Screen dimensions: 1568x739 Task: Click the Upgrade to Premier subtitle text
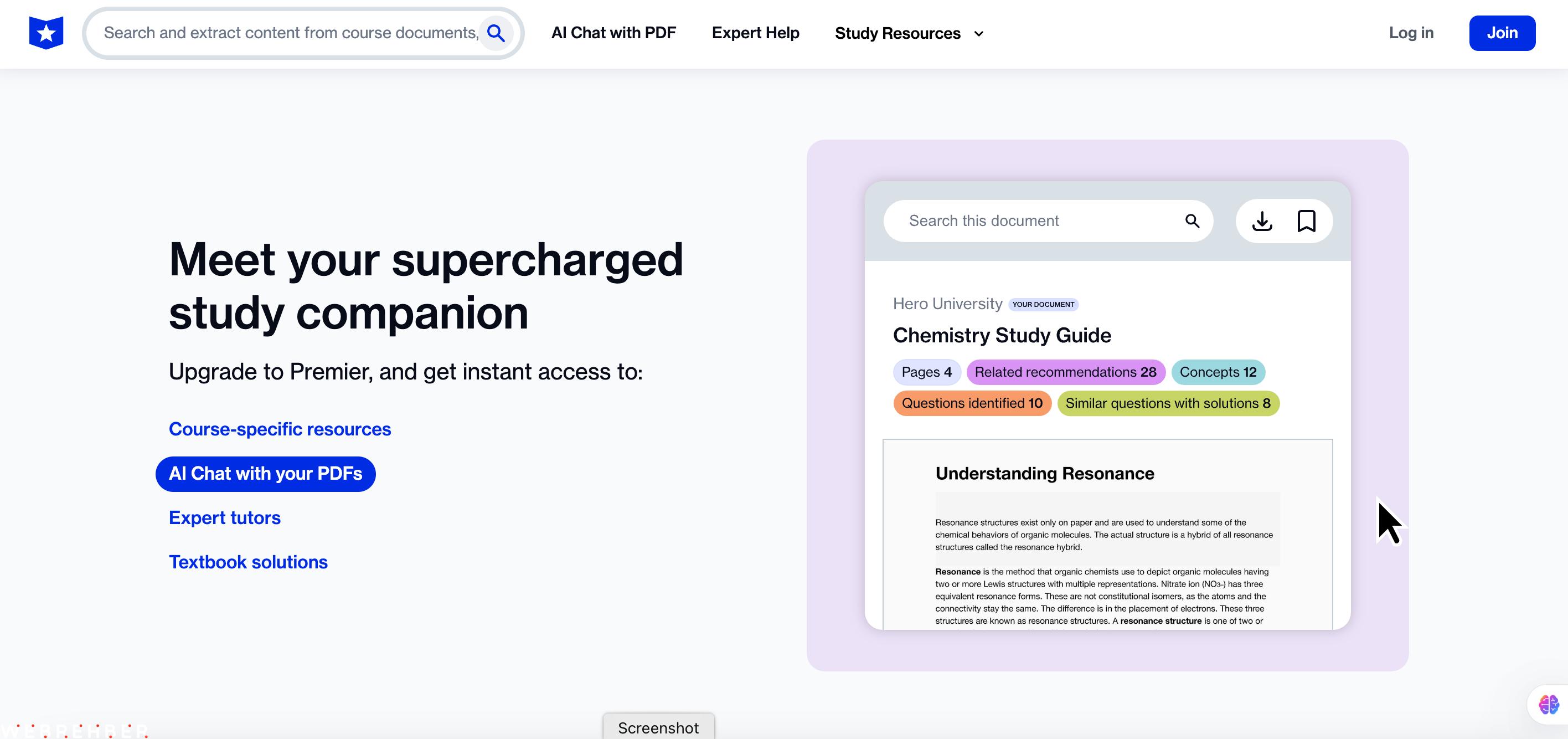(x=405, y=372)
